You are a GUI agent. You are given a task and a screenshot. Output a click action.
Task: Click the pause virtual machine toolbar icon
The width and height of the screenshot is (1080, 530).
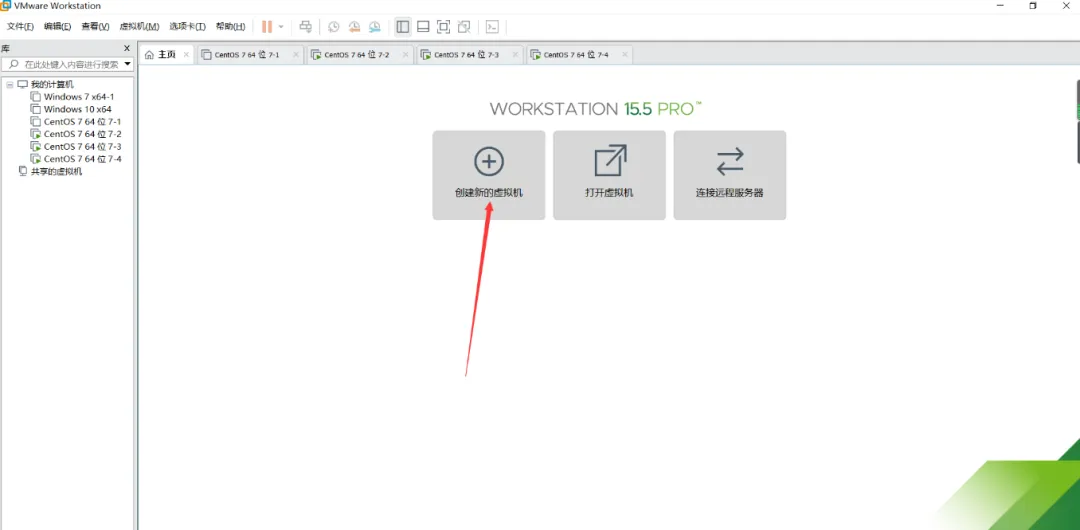pyautogui.click(x=267, y=27)
